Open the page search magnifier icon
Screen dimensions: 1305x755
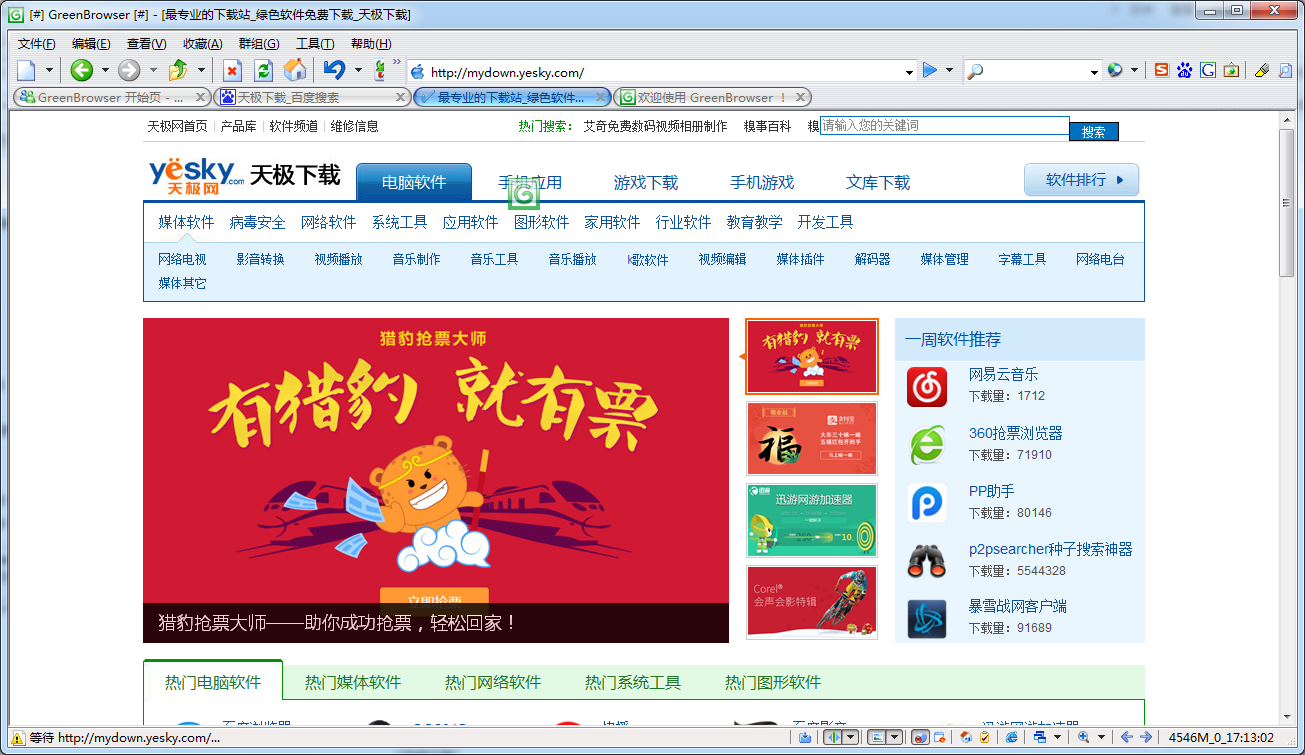[1285, 70]
